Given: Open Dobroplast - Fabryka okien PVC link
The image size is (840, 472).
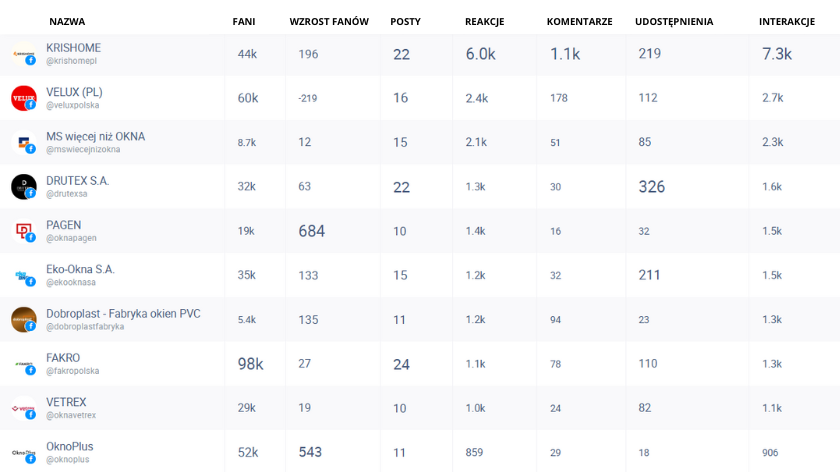Looking at the screenshot, I should point(123,313).
